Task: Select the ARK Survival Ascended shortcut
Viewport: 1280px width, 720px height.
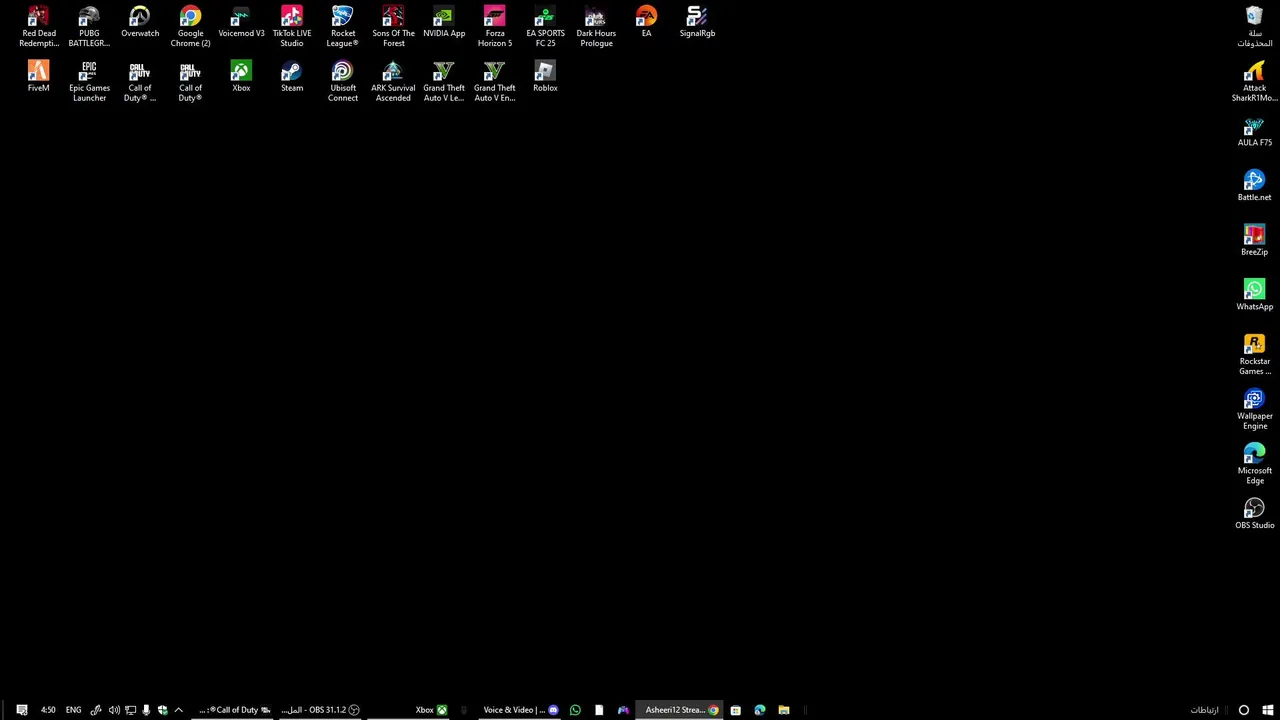Action: pyautogui.click(x=393, y=81)
